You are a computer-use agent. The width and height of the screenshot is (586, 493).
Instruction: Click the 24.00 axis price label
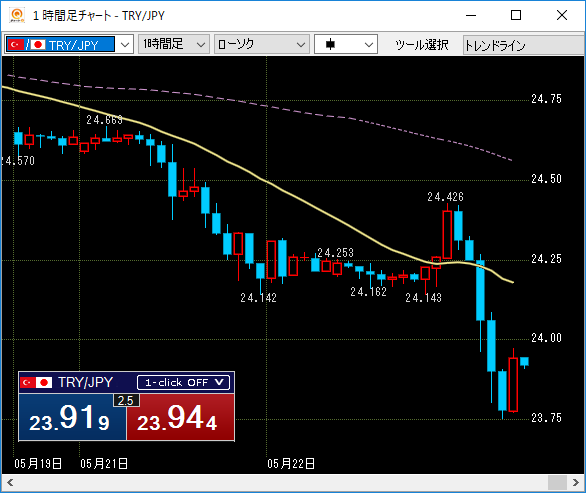(x=546, y=338)
